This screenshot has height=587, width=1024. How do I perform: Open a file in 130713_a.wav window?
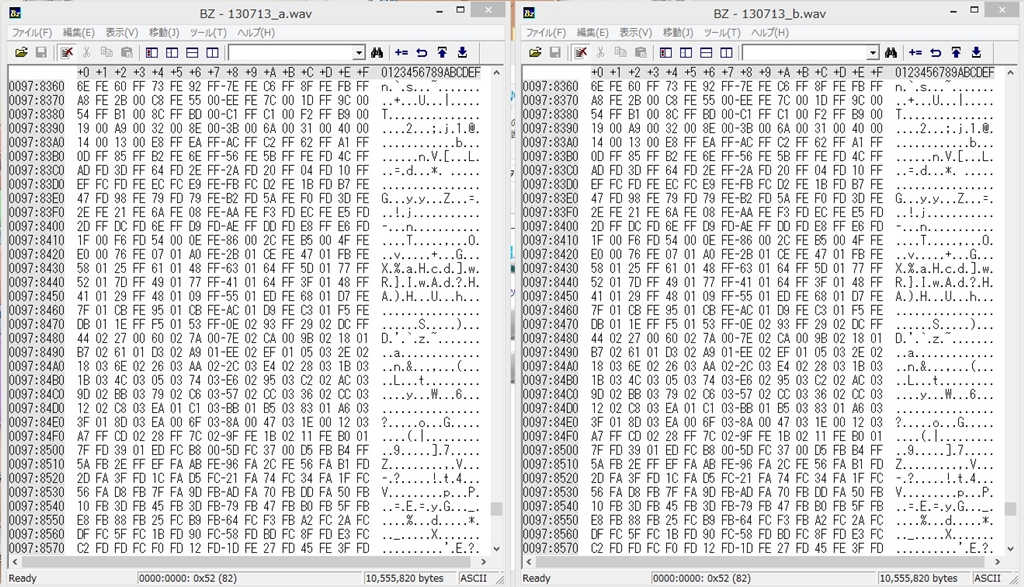[21, 52]
